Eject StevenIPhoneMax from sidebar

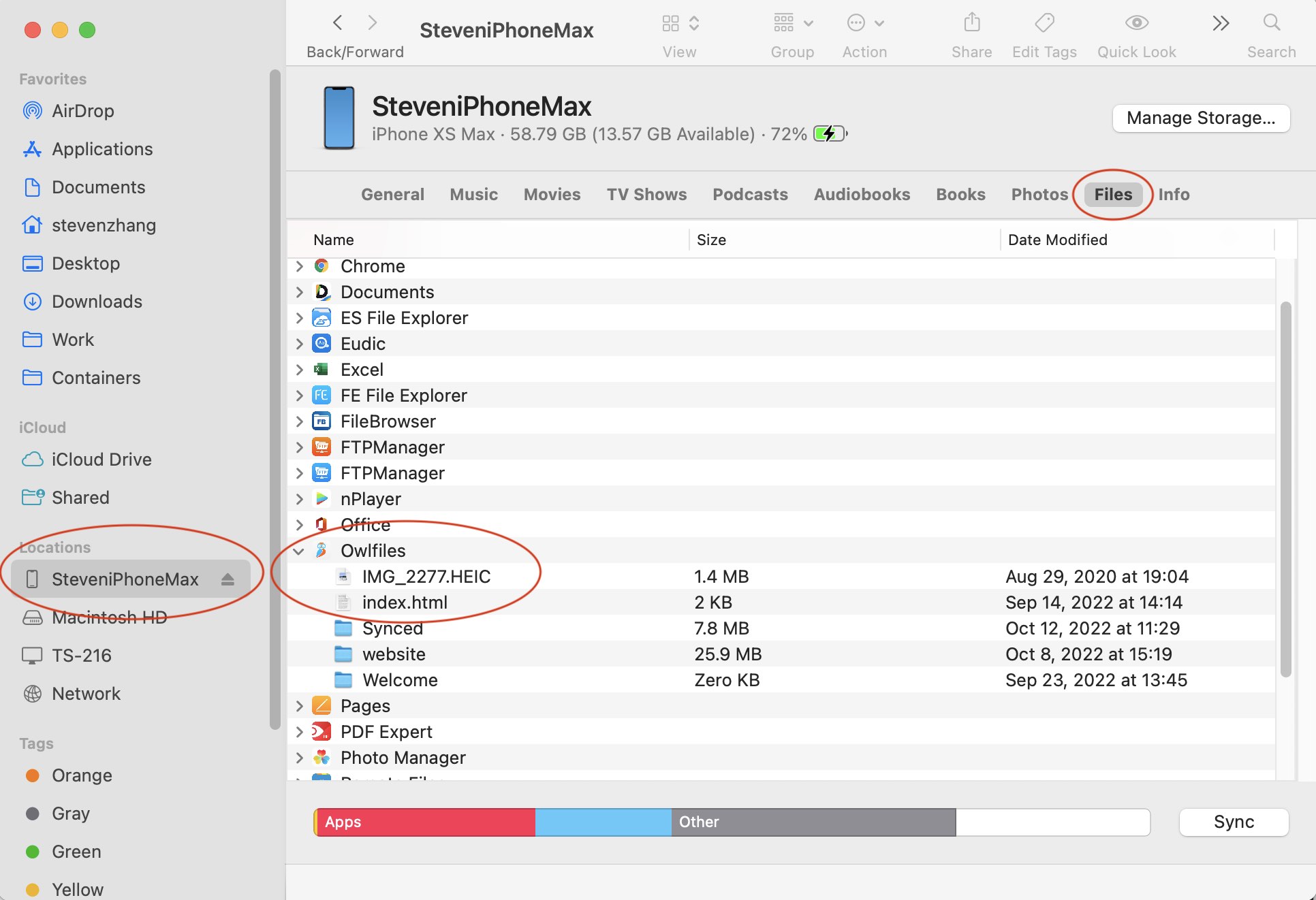(x=228, y=579)
